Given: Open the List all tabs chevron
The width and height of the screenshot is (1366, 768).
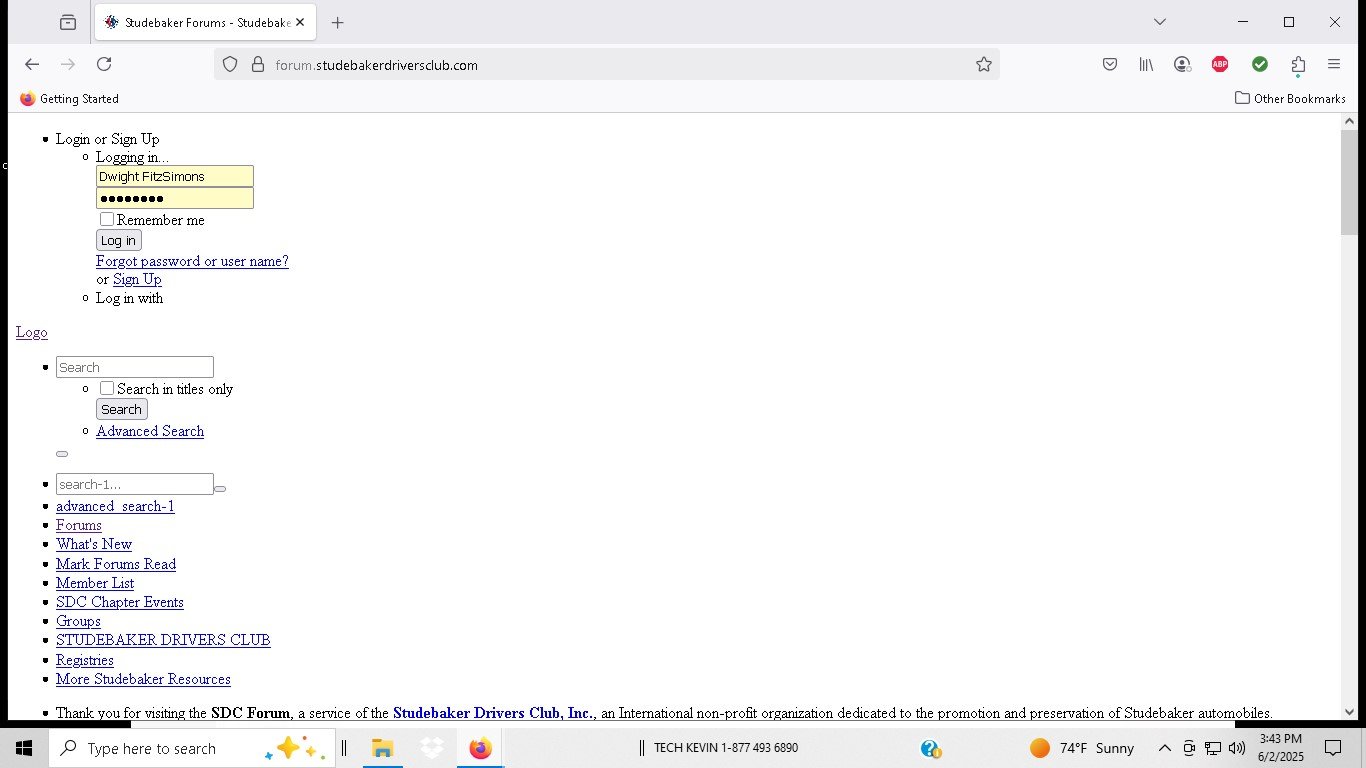Looking at the screenshot, I should coord(1160,22).
